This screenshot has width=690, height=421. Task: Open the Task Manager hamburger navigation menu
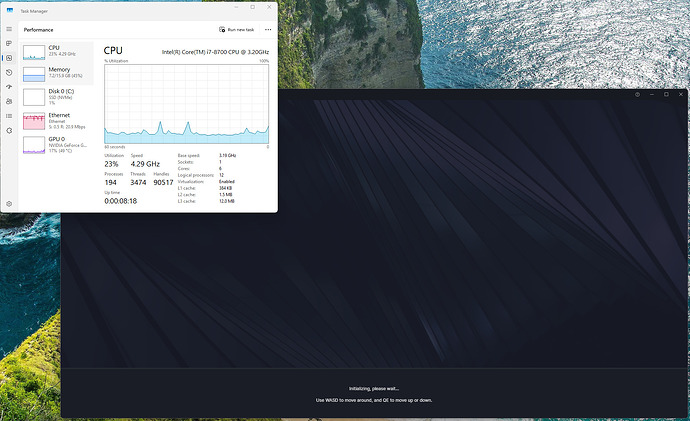pos(9,30)
